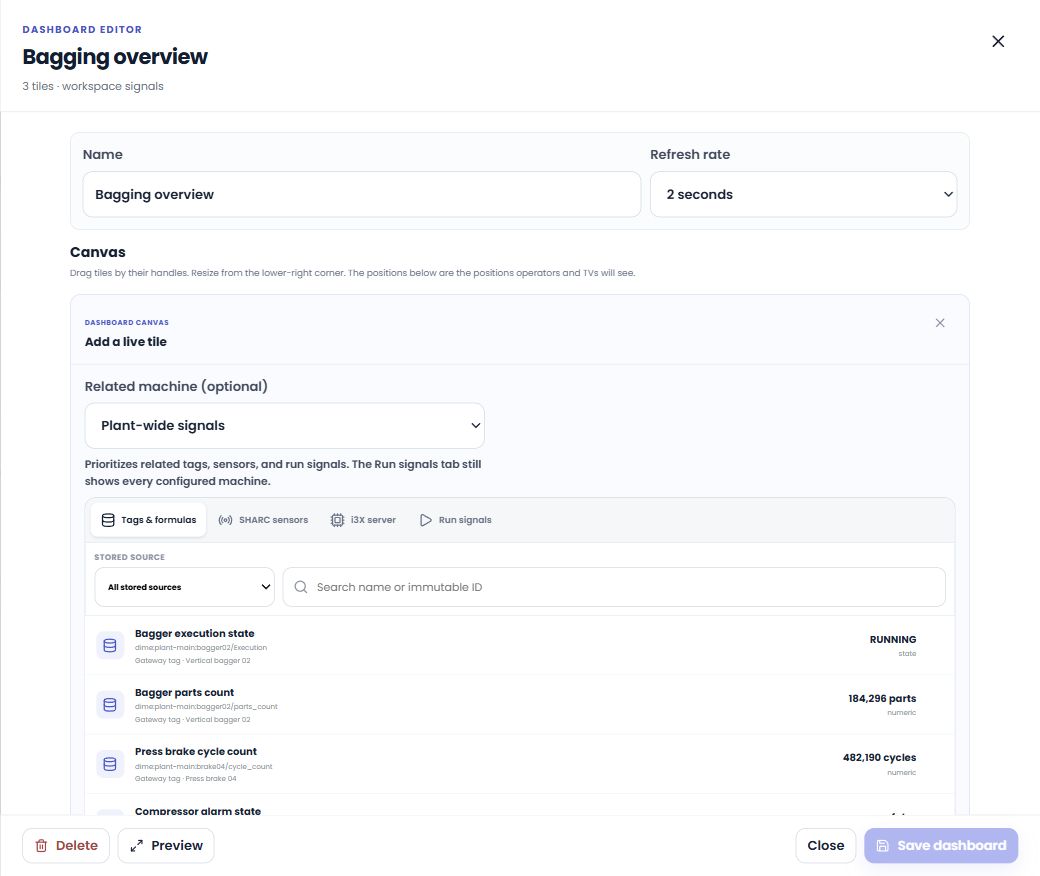The image size is (1040, 876).
Task: Switch to the i3X server tab
Action: 363,520
